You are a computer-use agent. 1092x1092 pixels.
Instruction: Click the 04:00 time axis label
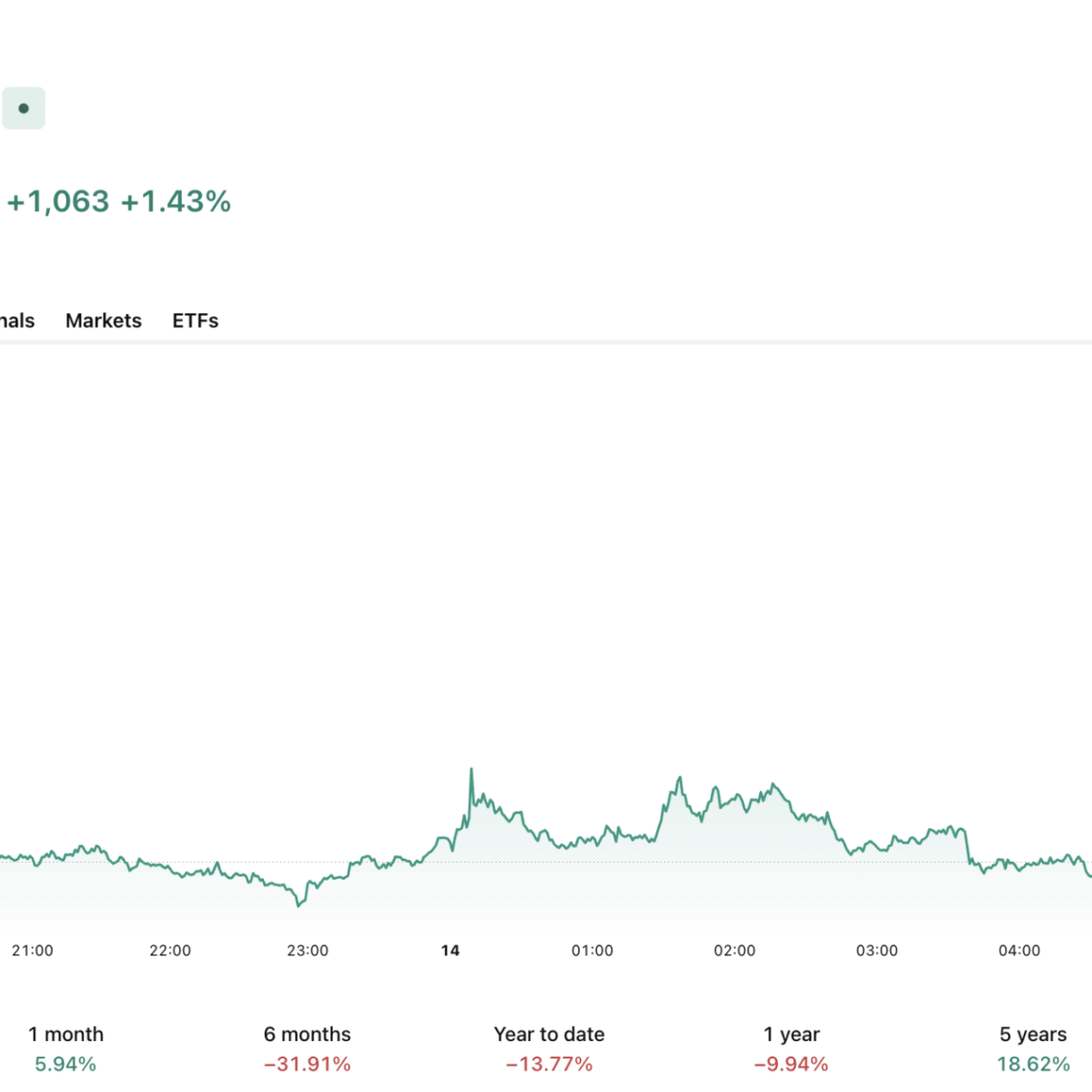tap(1019, 950)
